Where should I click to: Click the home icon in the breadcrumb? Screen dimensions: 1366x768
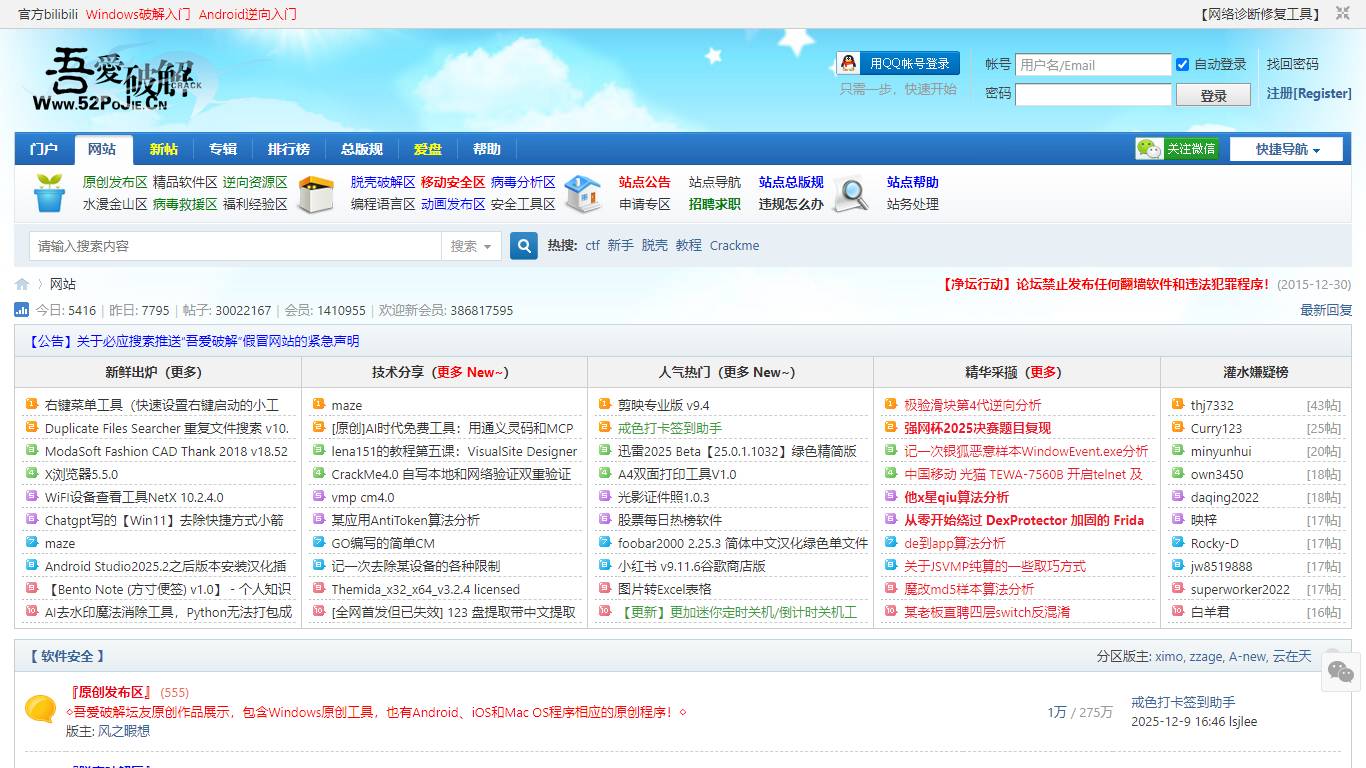pos(21,283)
